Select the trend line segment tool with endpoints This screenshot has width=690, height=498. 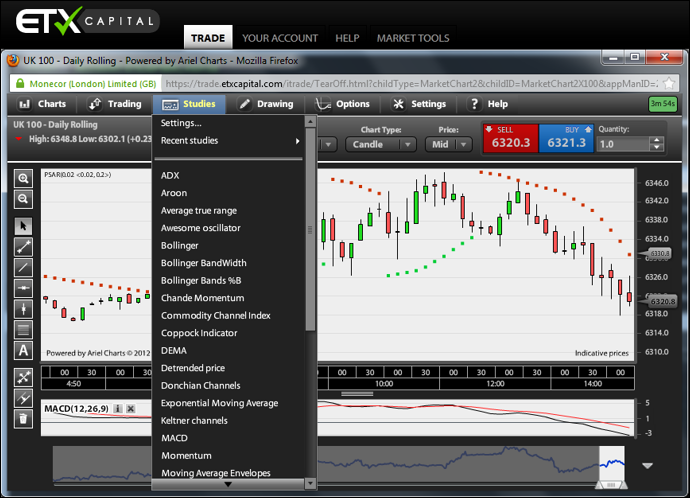(x=23, y=247)
